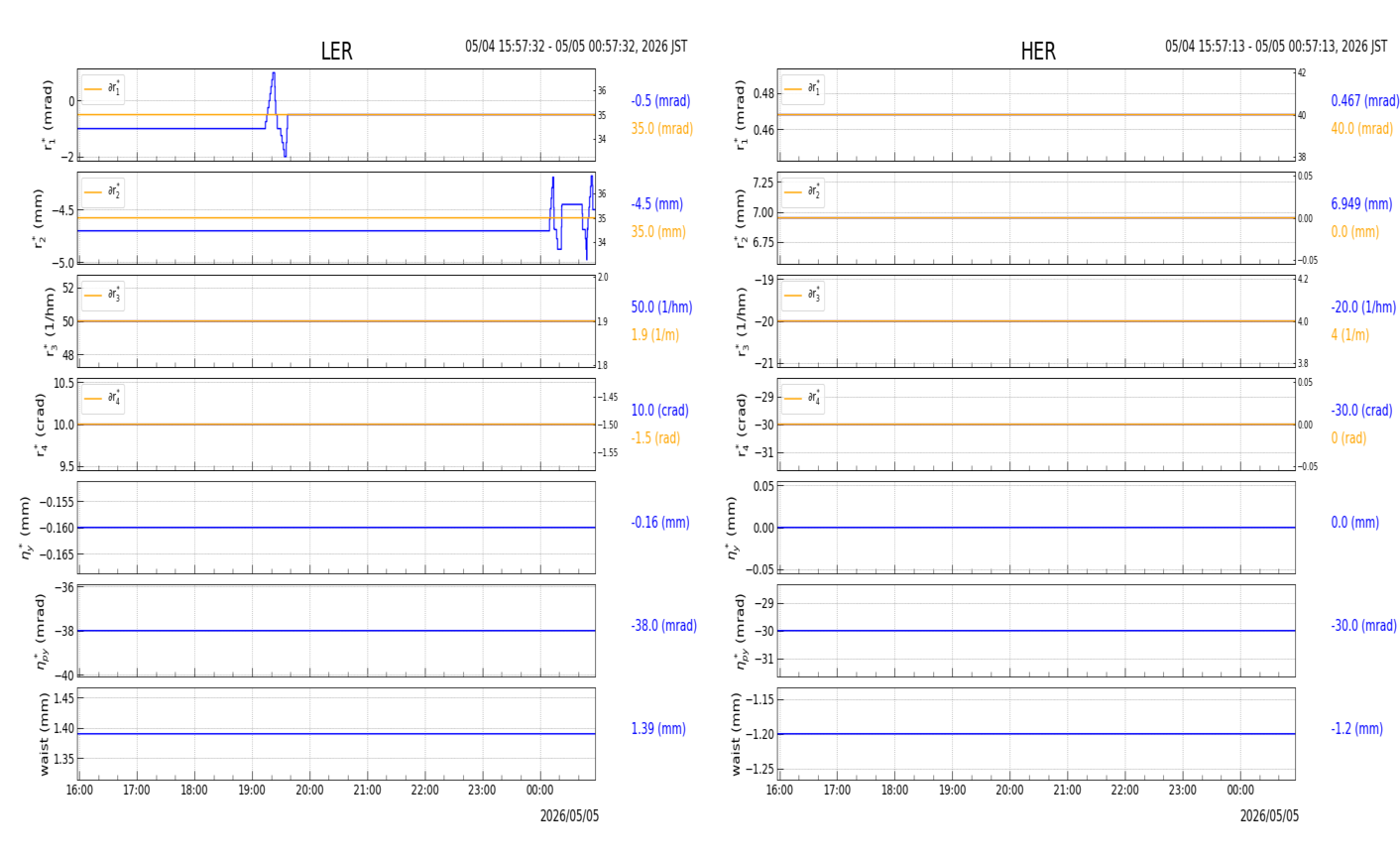Click the HER value '6.949 (mm)'

pyautogui.click(x=1361, y=204)
